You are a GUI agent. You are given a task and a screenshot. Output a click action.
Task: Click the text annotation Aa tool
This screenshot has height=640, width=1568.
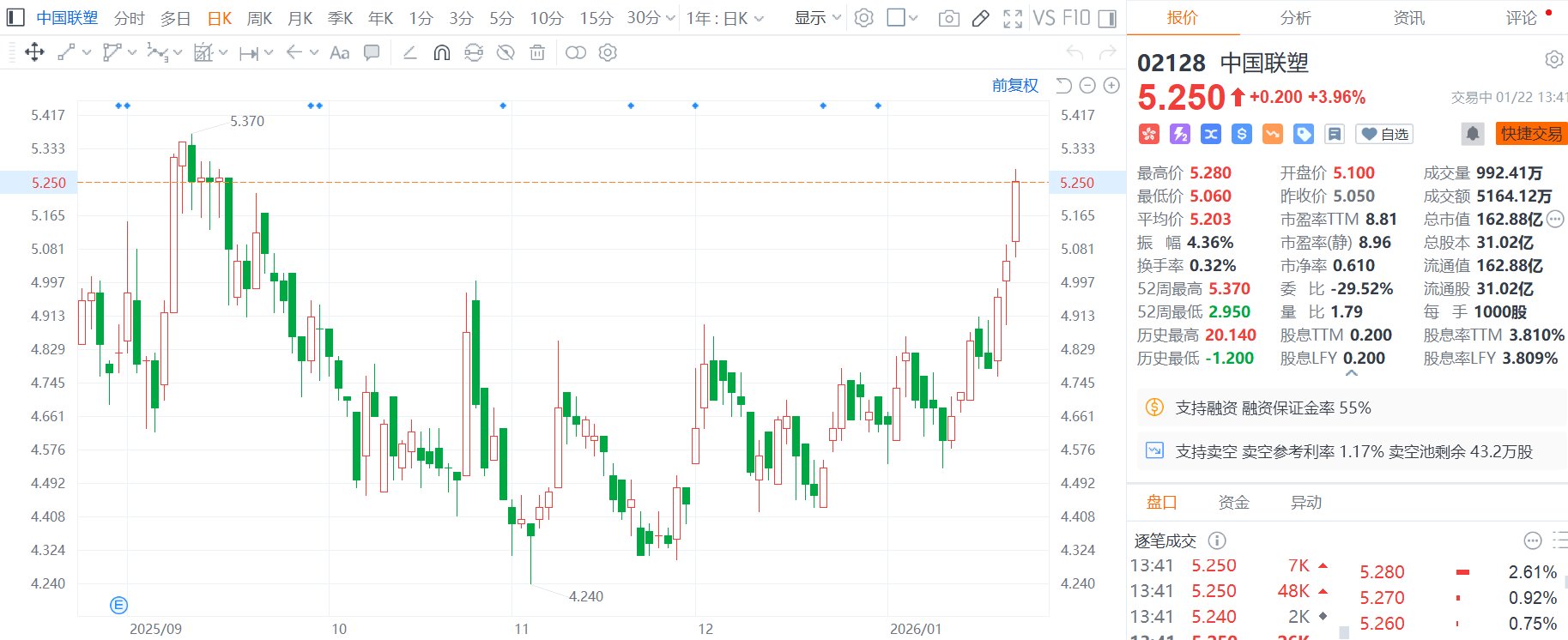339,53
